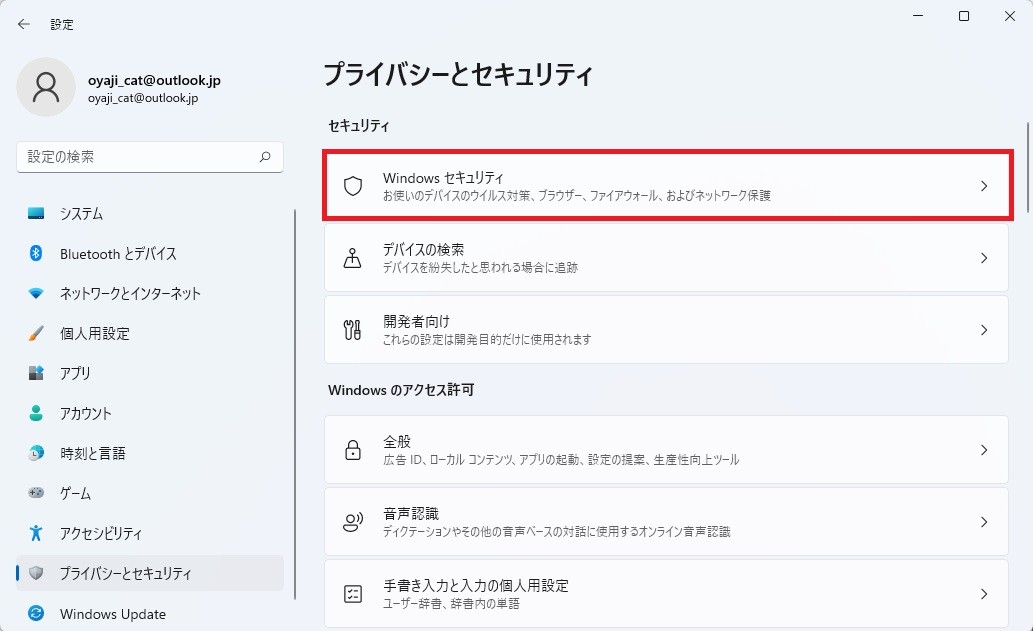
Task: Click the Wi-Fi network icon in sidebar
Action: coord(36,293)
